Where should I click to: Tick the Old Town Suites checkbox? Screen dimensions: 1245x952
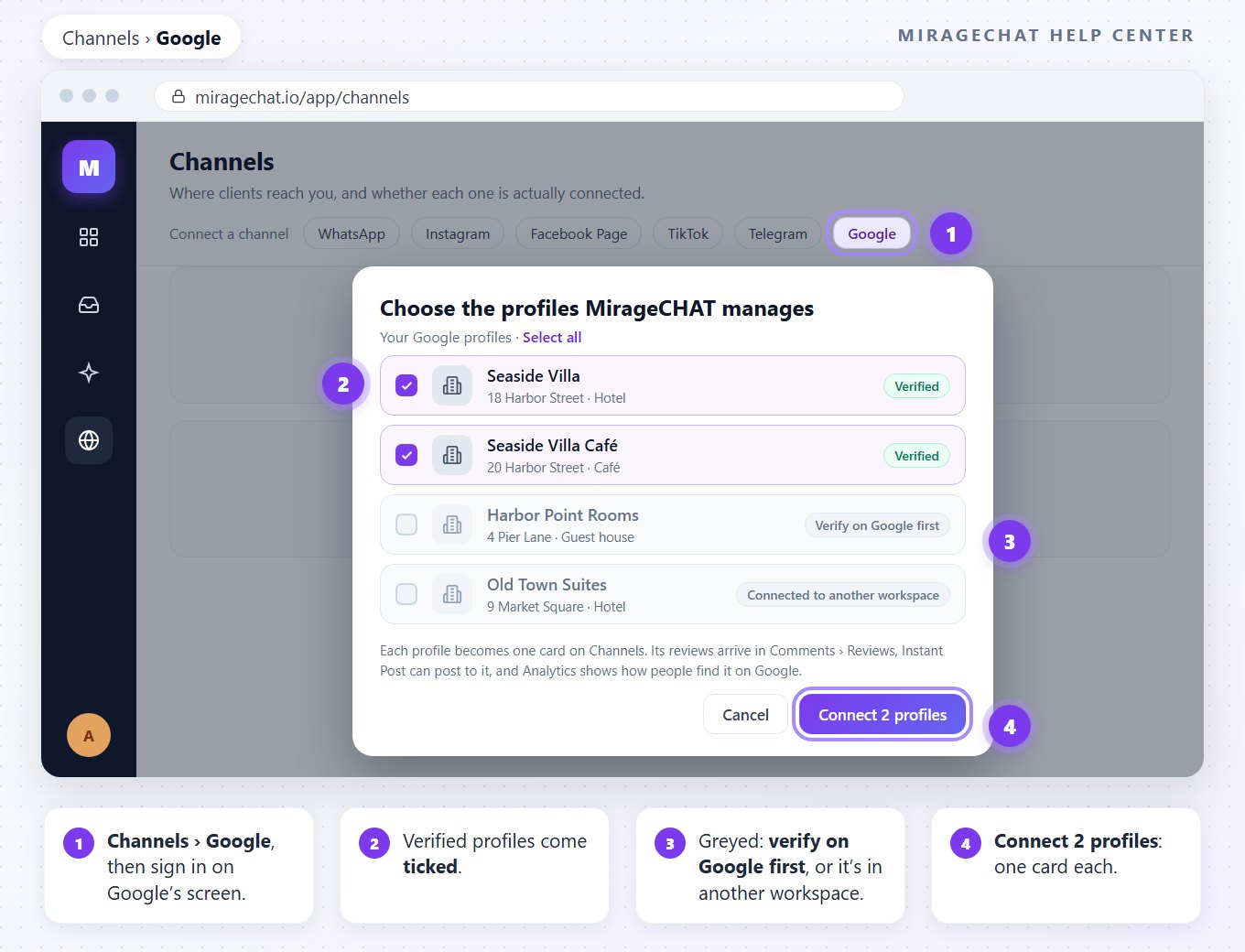tap(406, 594)
